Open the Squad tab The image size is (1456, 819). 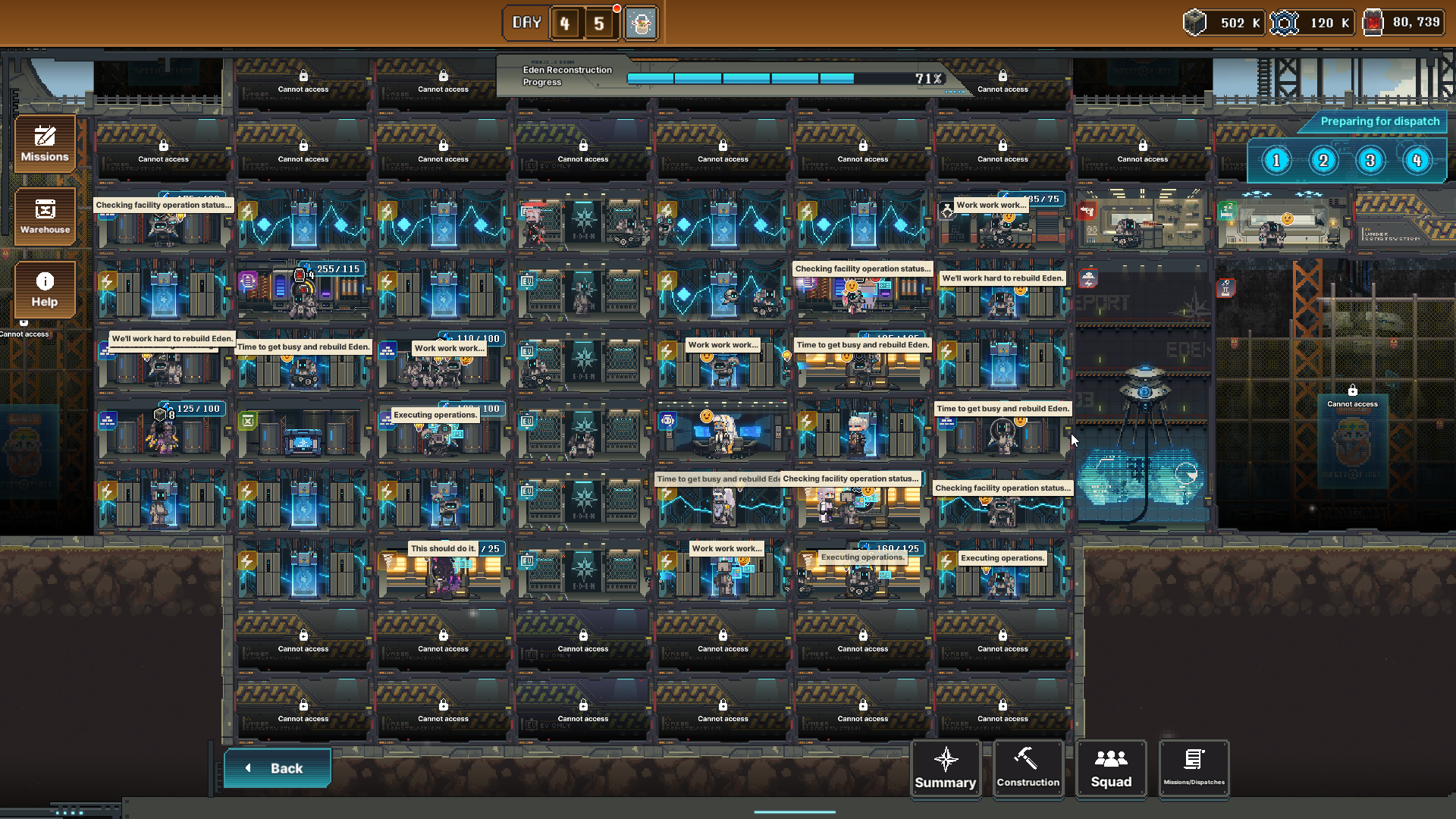[x=1111, y=768]
